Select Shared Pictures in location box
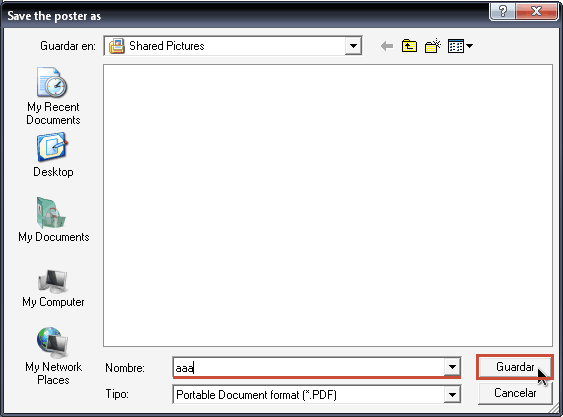The image size is (563, 417). (x=166, y=46)
